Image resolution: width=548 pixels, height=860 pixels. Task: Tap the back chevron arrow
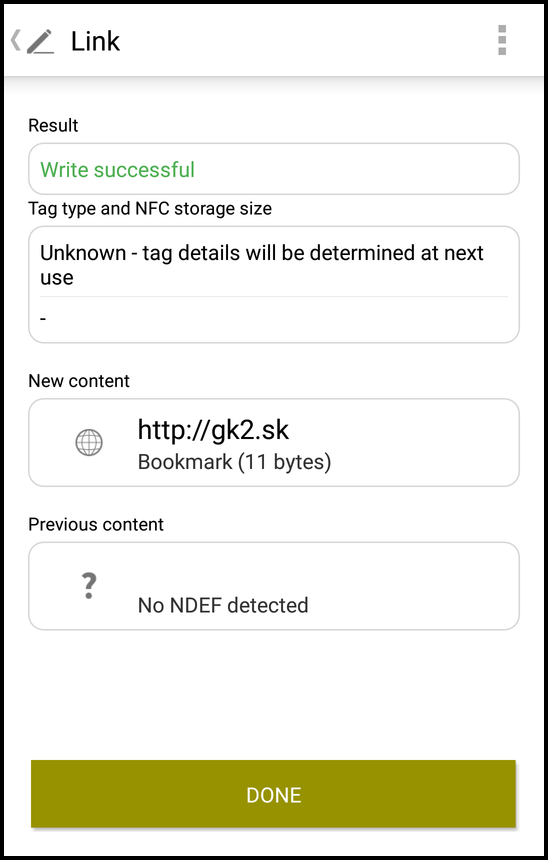[16, 40]
